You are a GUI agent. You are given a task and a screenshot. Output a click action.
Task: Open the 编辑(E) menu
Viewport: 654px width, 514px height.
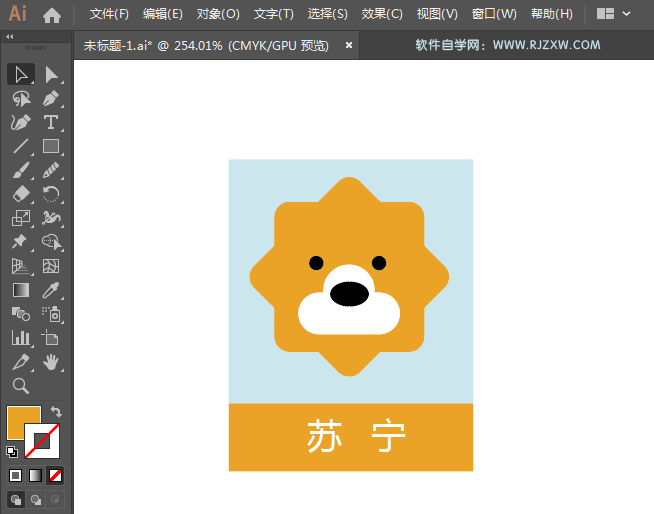(x=163, y=14)
